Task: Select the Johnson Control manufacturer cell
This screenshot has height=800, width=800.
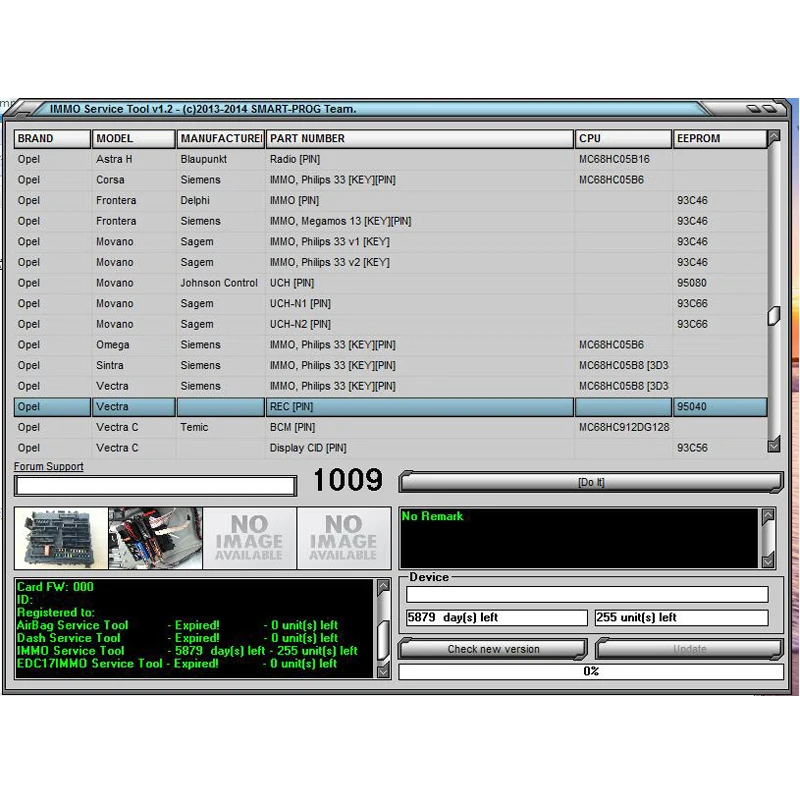Action: [x=219, y=283]
